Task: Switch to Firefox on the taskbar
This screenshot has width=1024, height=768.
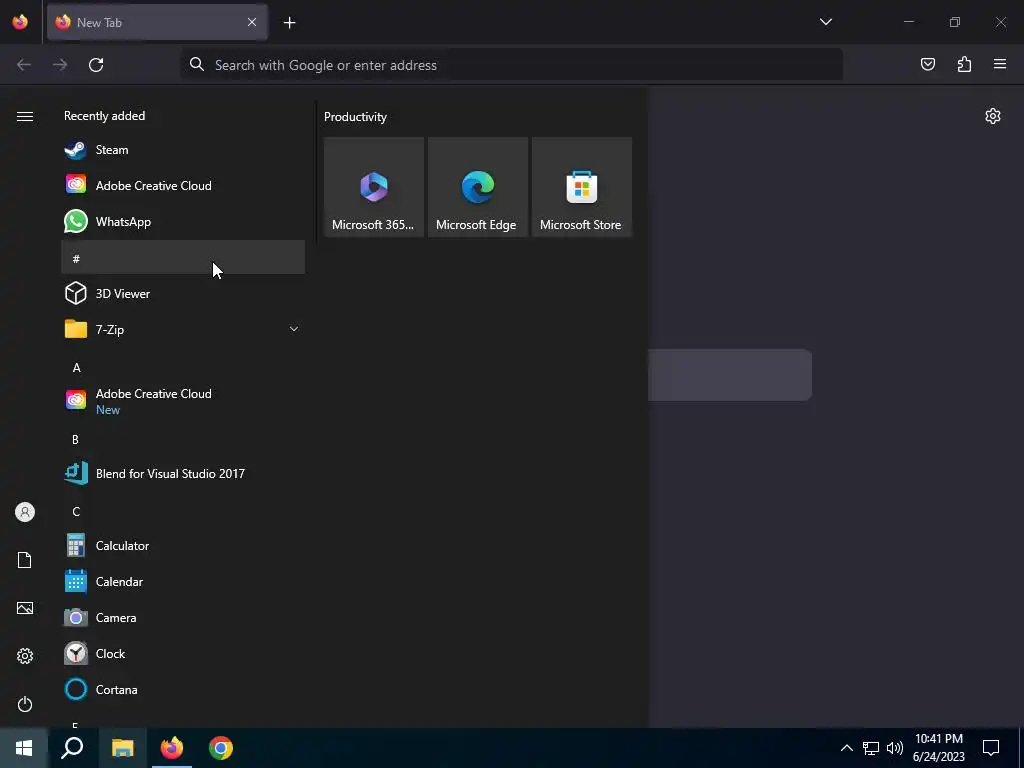Action: click(172, 748)
